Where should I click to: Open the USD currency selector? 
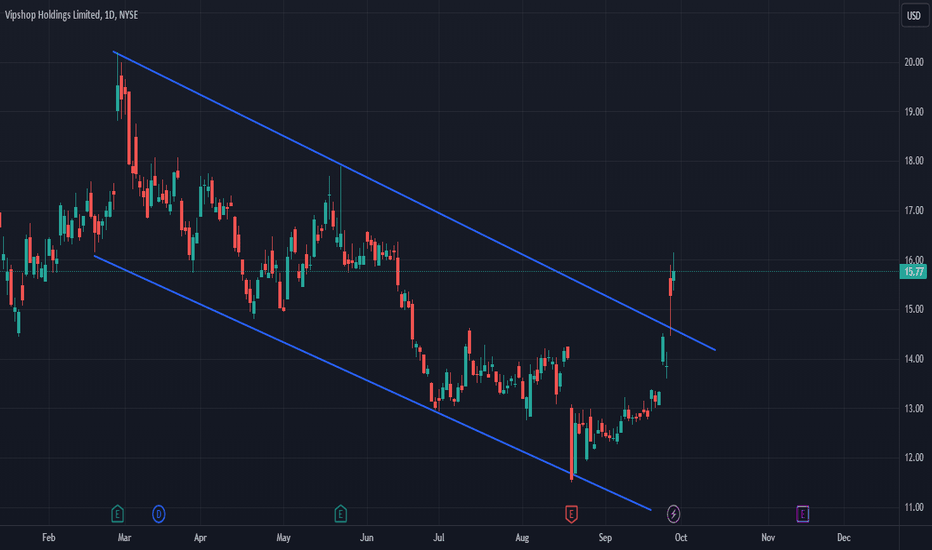tap(914, 15)
